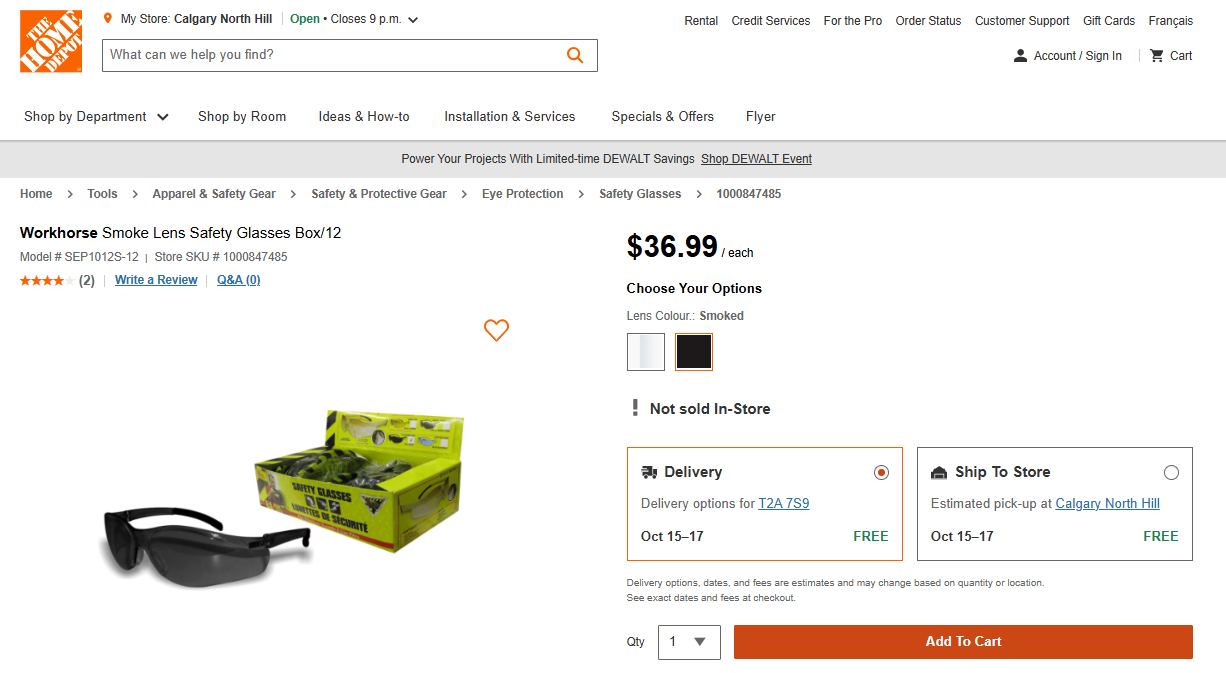Click the store location pin icon
The image size is (1226, 673).
click(107, 17)
